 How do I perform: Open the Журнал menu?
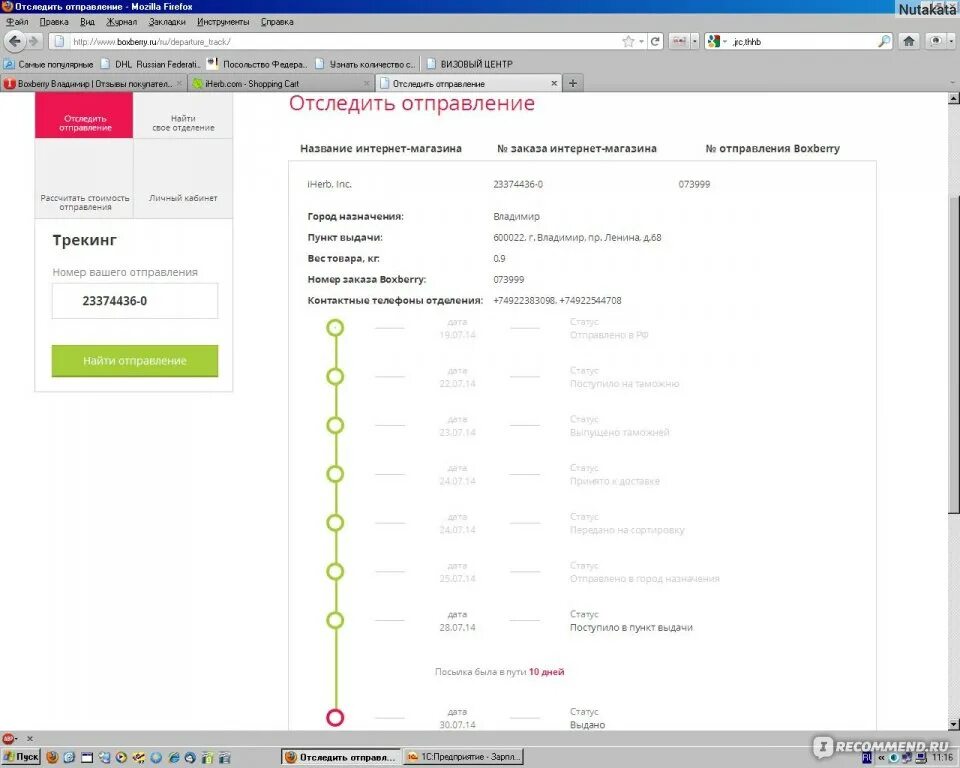point(122,21)
